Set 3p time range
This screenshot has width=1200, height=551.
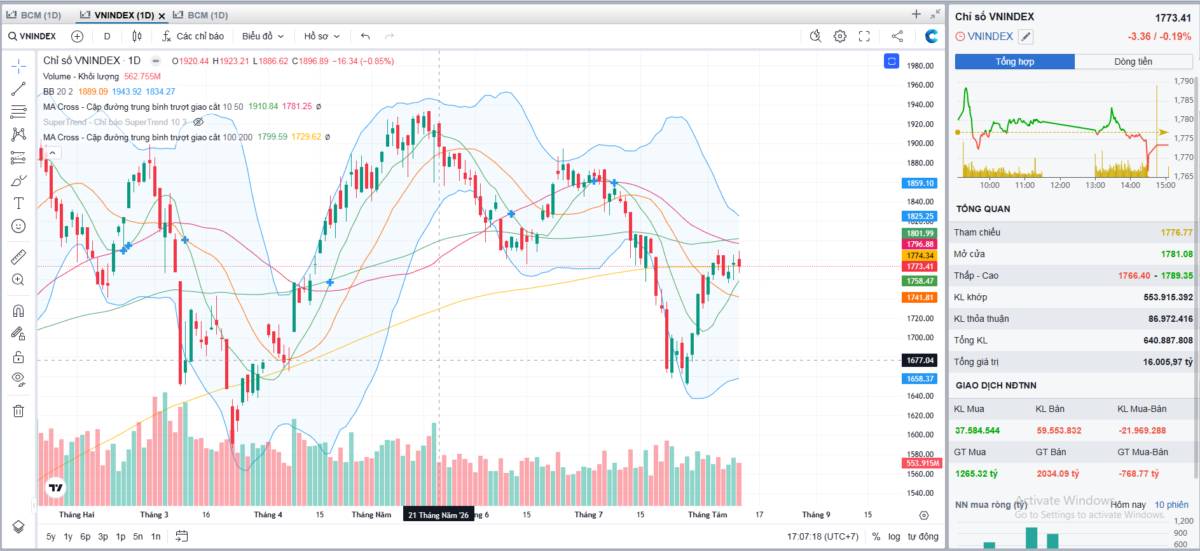103,537
